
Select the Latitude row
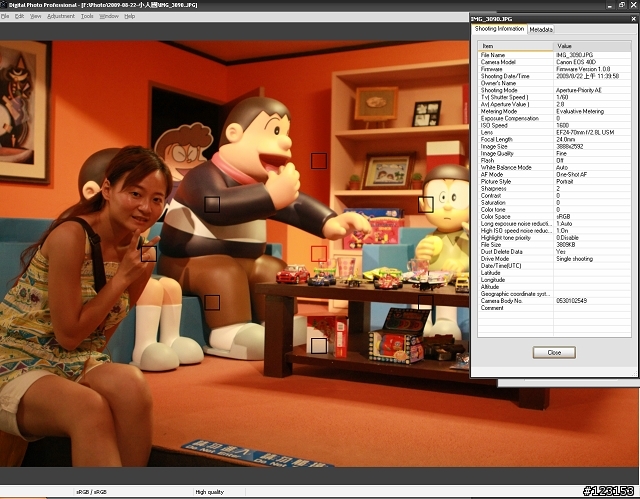tap(554, 273)
